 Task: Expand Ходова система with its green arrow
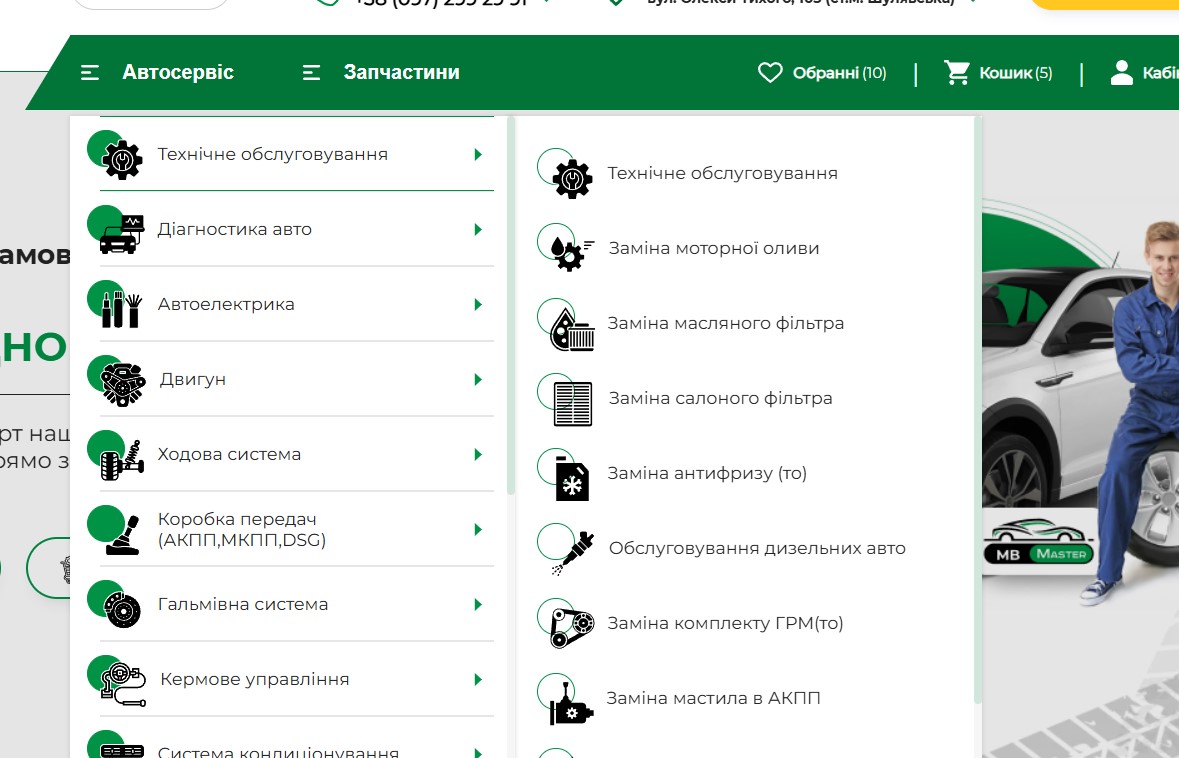coord(478,454)
